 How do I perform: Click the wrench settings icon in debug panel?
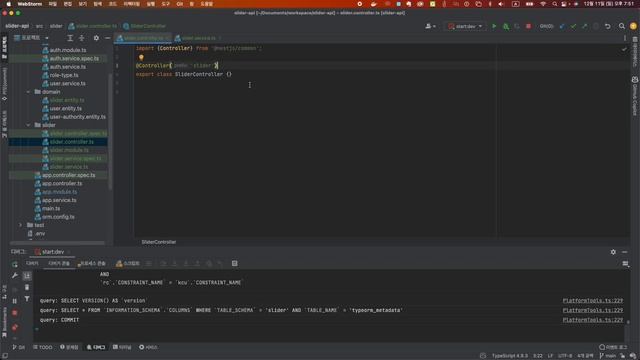tap(15, 276)
